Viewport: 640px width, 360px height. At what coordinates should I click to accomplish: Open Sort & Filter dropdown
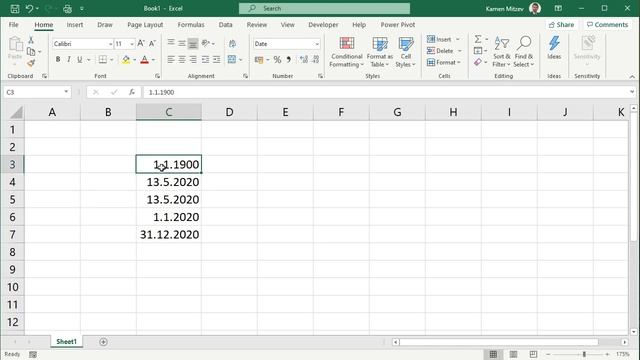[x=501, y=52]
